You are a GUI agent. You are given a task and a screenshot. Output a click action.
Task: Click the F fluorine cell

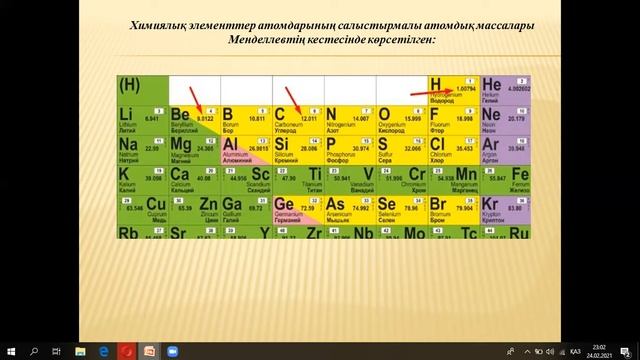pyautogui.click(x=454, y=120)
